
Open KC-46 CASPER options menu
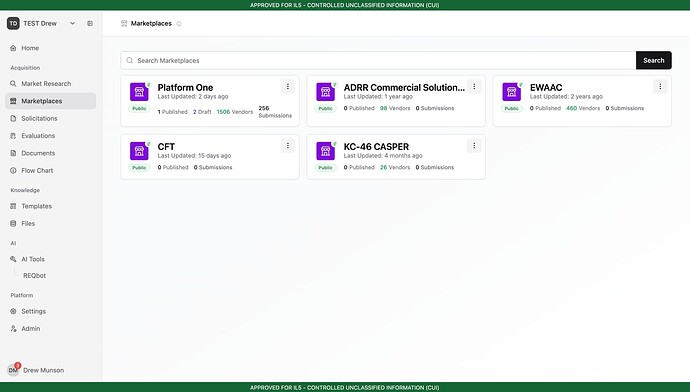[x=474, y=146]
